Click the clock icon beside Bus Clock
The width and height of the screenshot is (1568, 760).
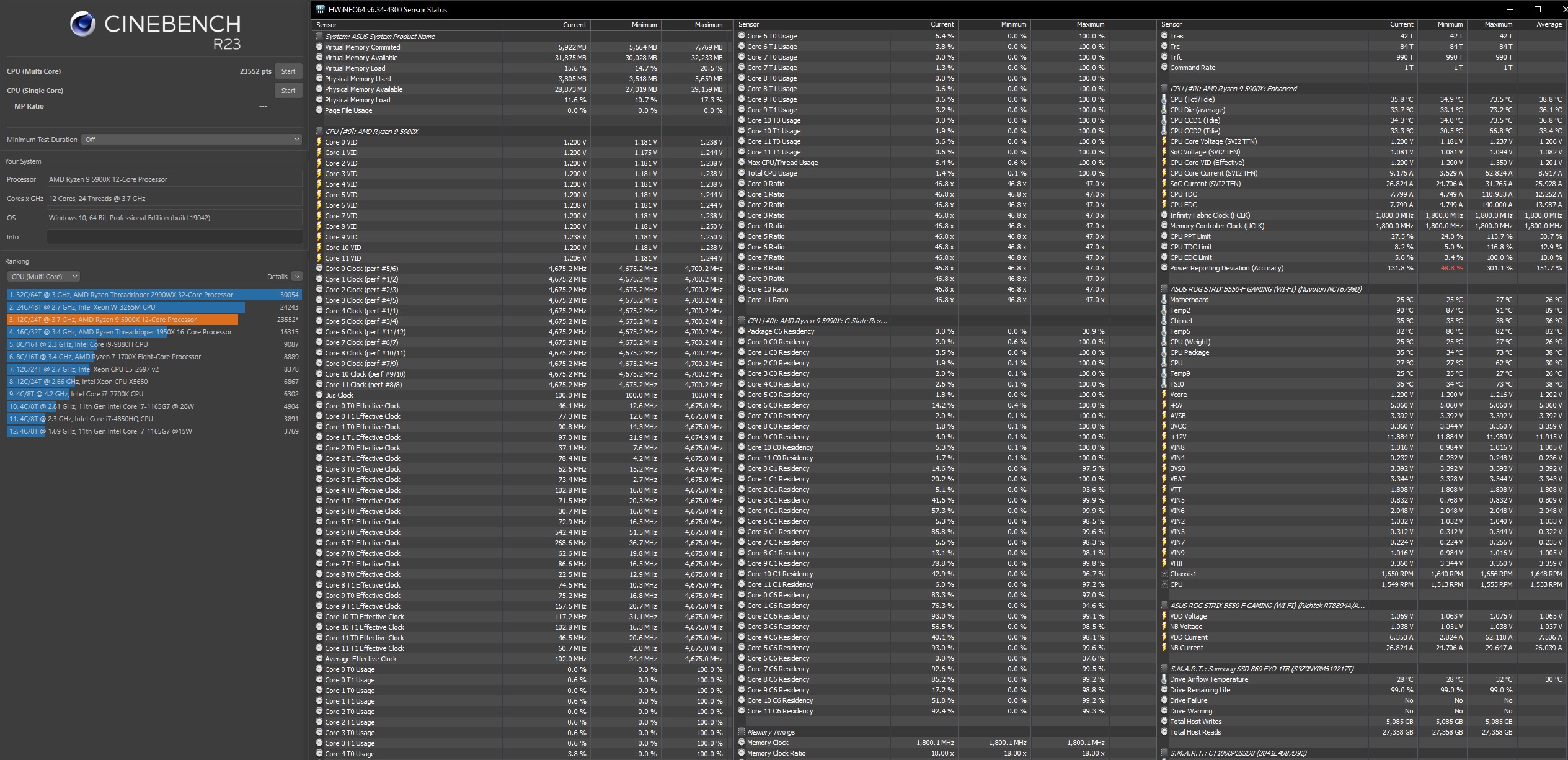(x=319, y=395)
